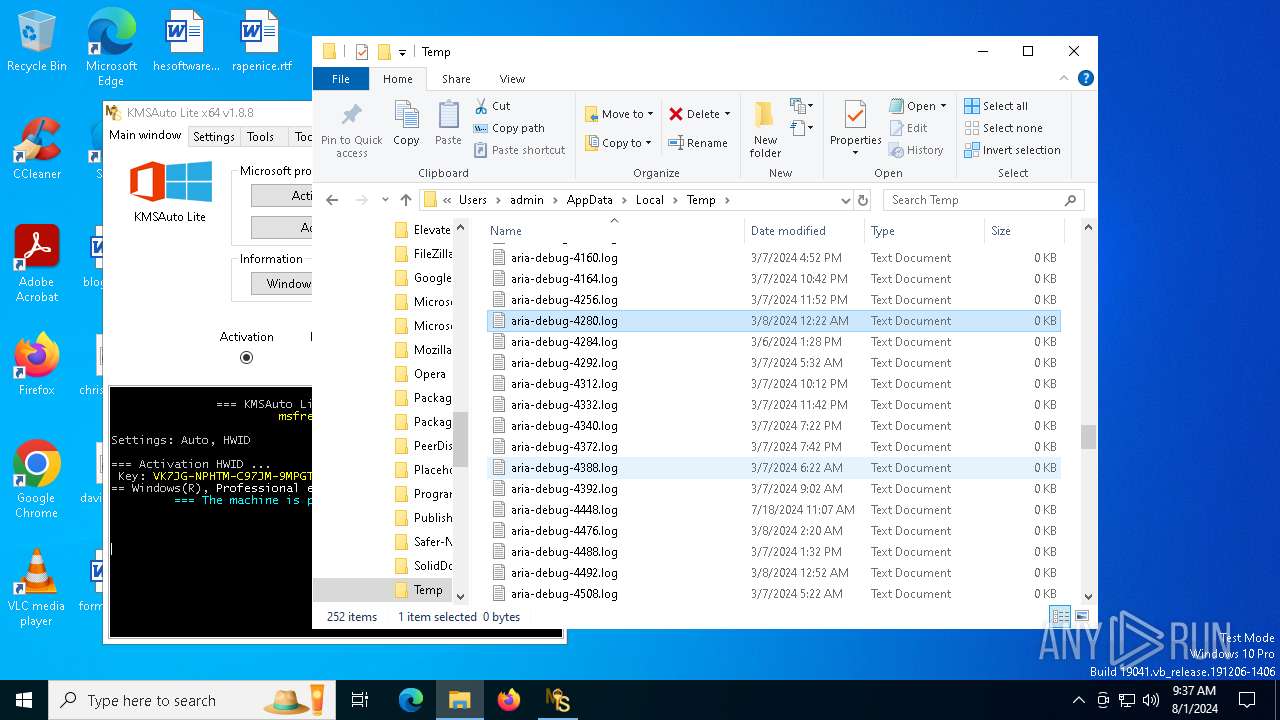Open Firefox from the taskbar

tap(509, 700)
